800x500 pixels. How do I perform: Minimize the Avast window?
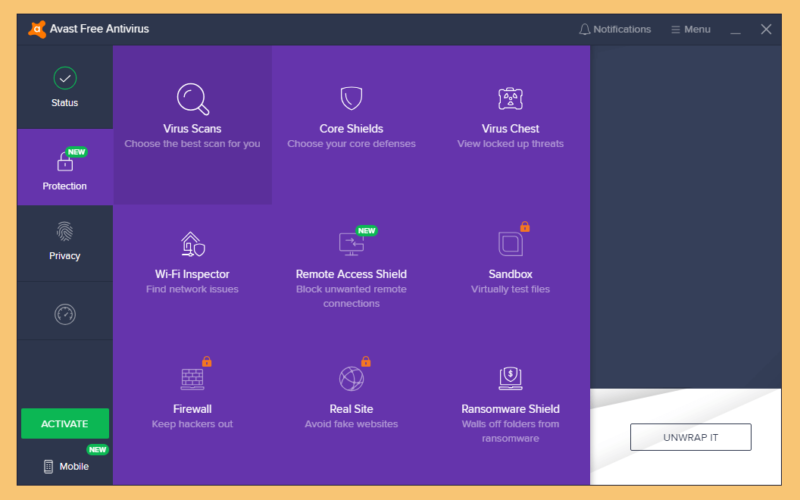click(x=735, y=30)
